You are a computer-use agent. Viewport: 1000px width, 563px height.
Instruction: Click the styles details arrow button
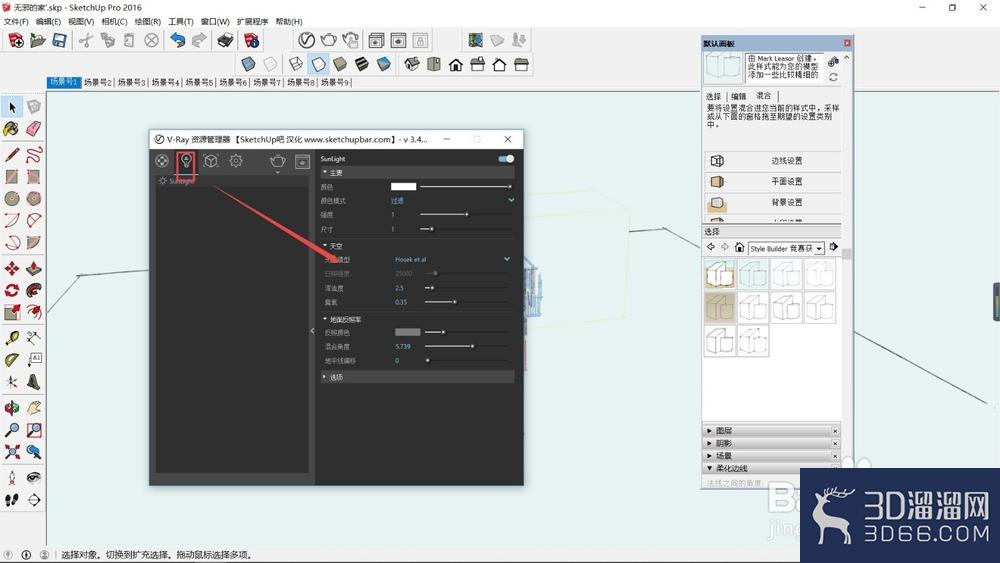click(834, 247)
